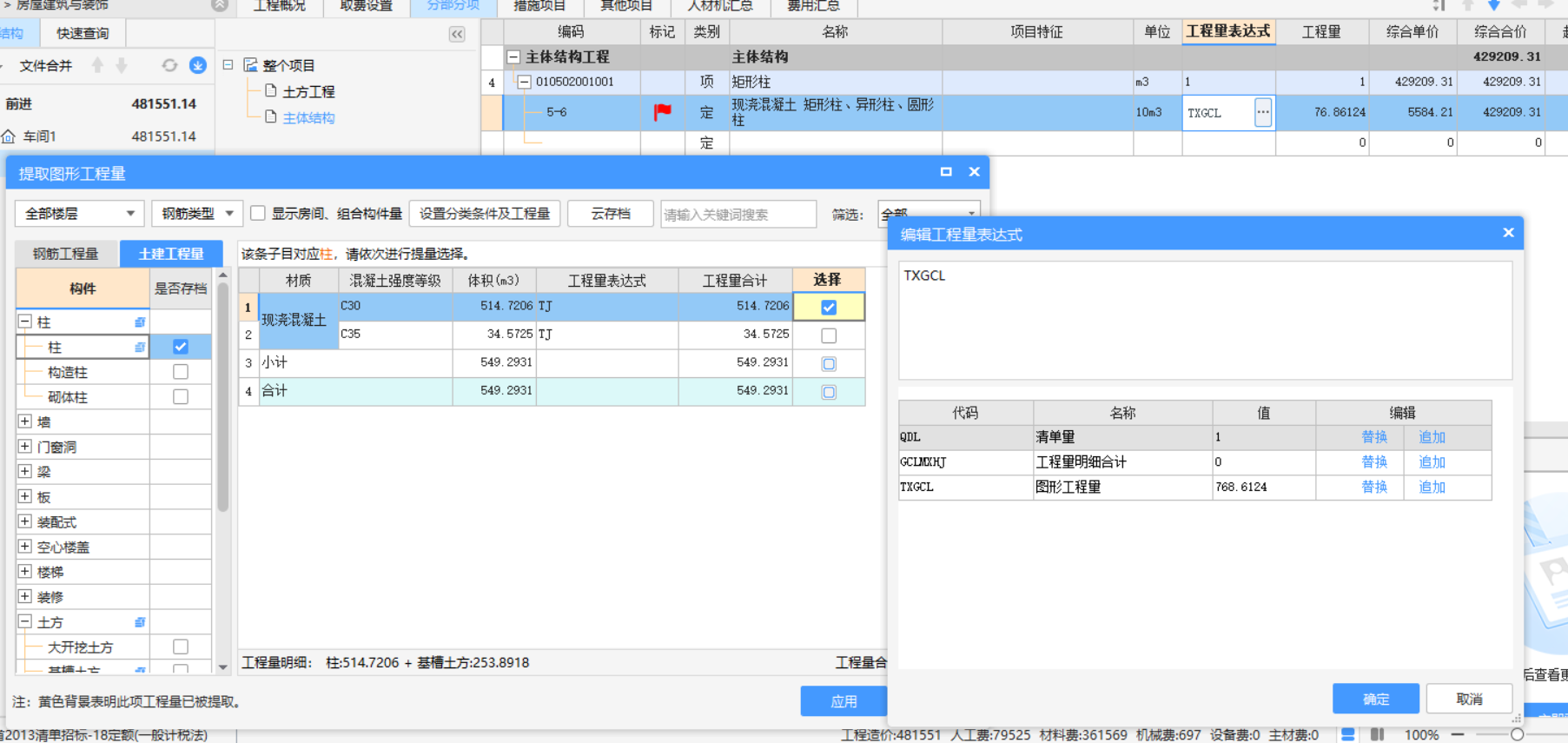The width and height of the screenshot is (1568, 743).
Task: Click the keyword search input field
Action: pos(738,214)
